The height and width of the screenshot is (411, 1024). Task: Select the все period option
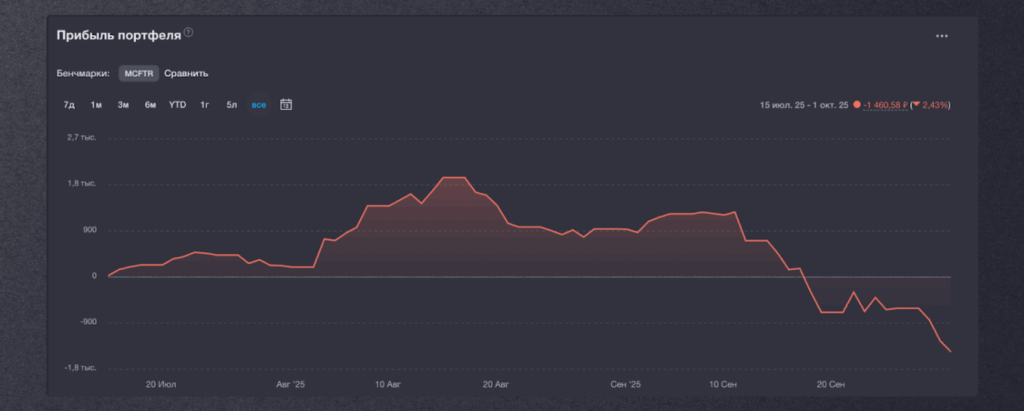coord(259,104)
